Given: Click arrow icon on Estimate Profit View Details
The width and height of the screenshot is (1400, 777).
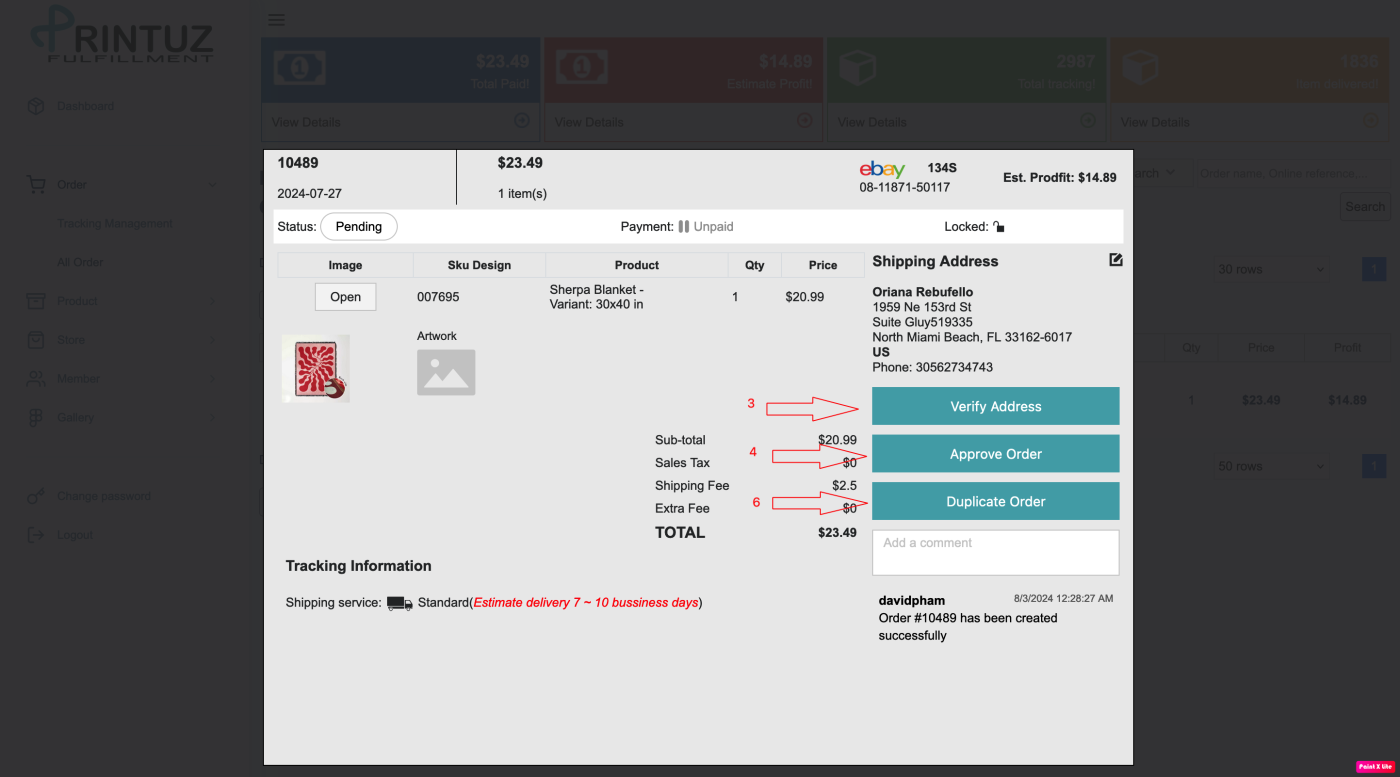Looking at the screenshot, I should (805, 121).
